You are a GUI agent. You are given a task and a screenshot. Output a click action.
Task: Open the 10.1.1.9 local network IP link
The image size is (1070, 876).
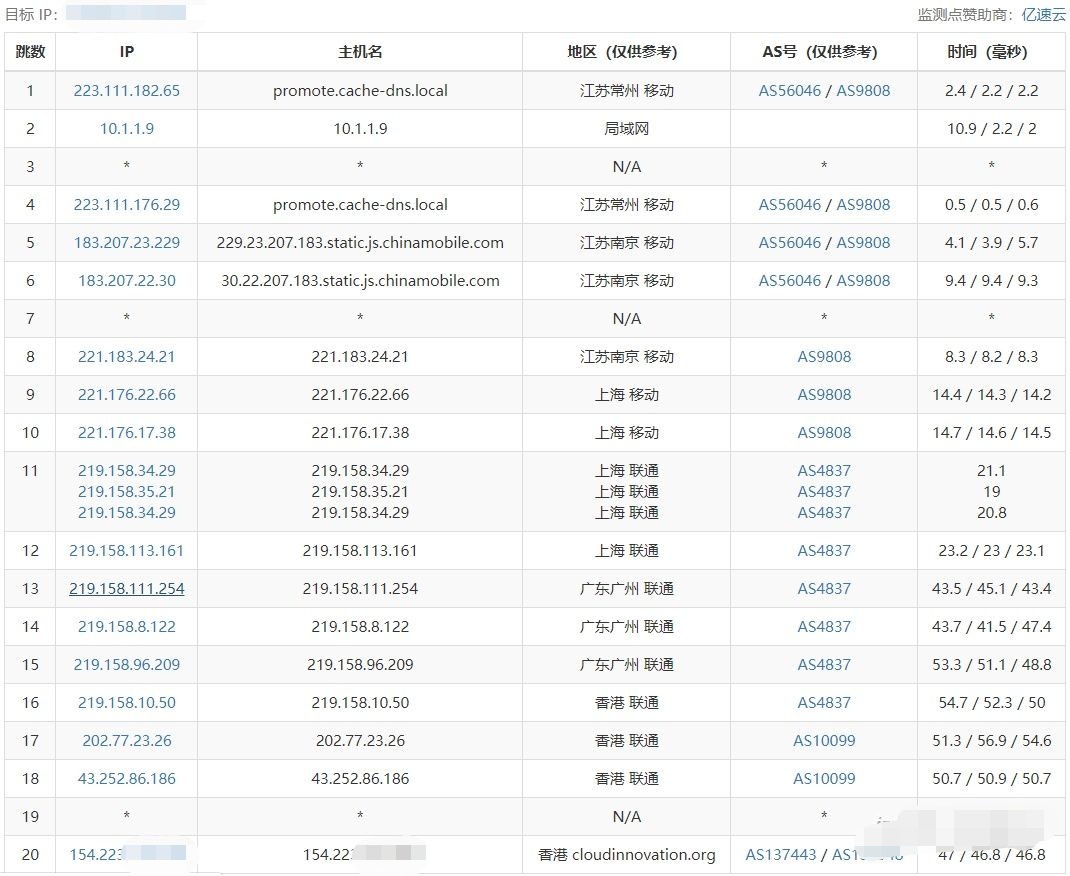[x=126, y=128]
